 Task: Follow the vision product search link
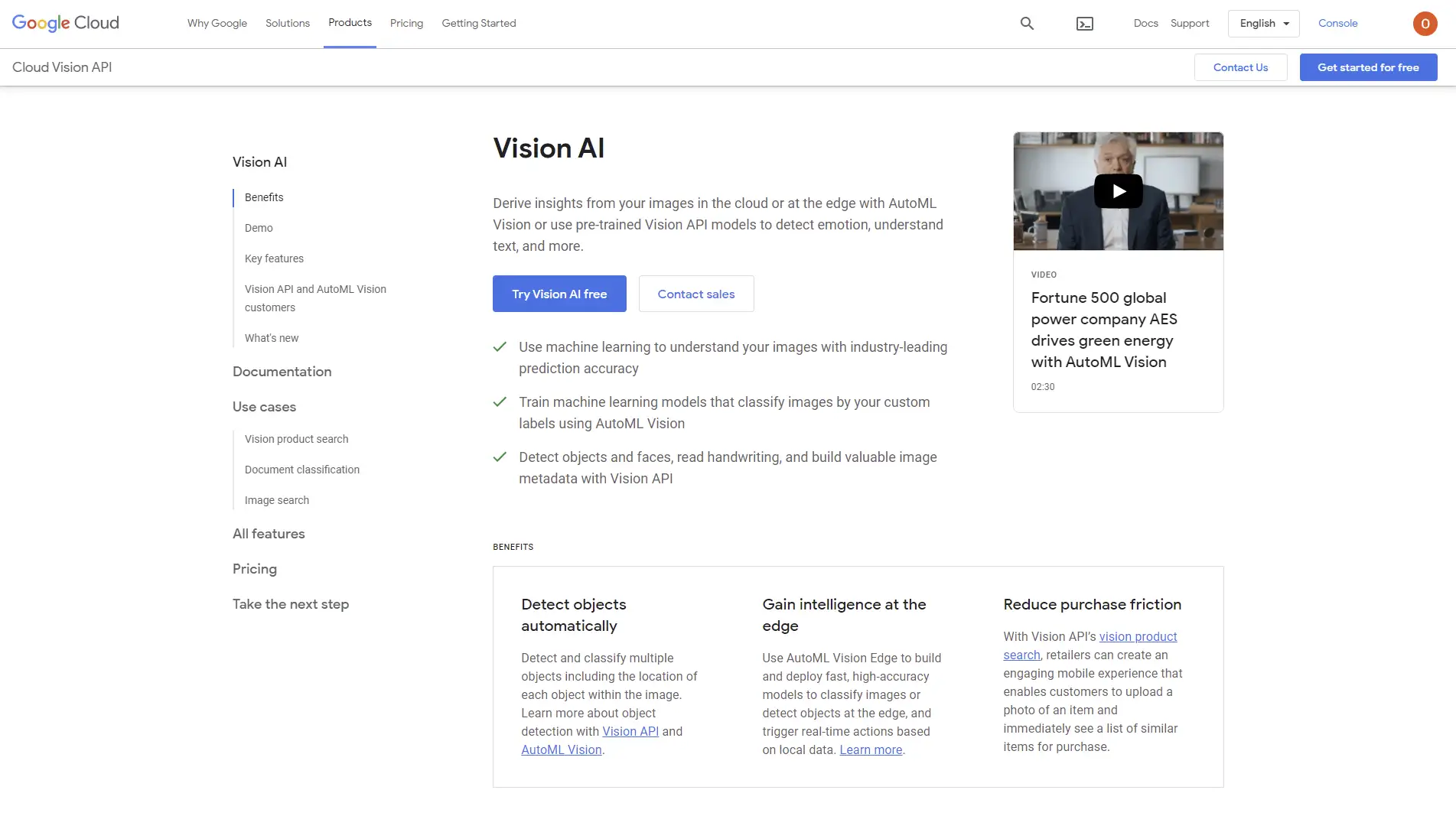pyautogui.click(x=1138, y=636)
